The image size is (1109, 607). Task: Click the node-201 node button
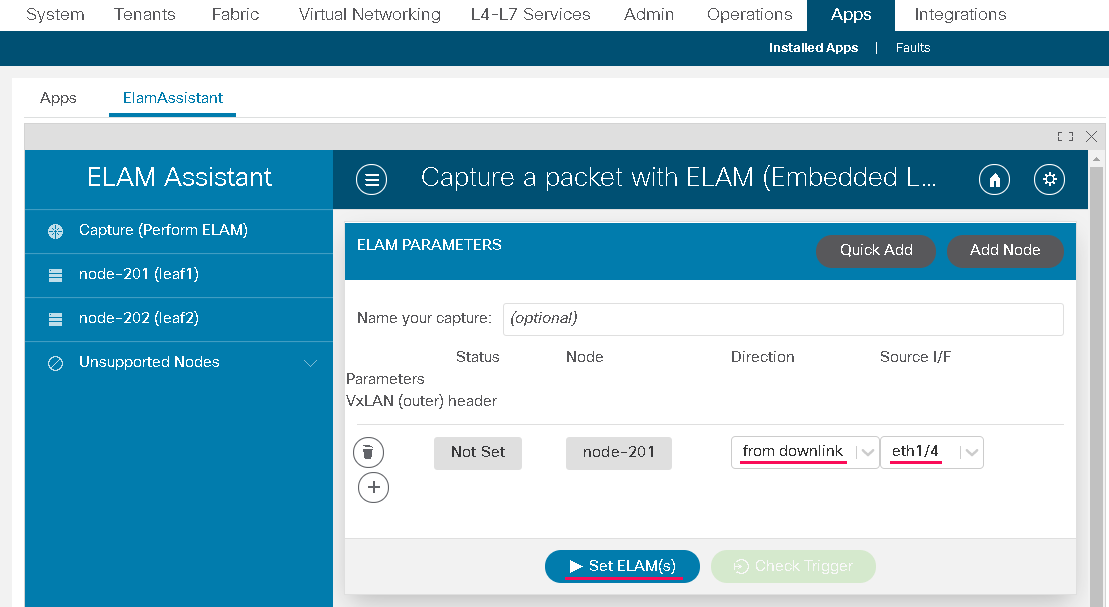click(x=619, y=453)
